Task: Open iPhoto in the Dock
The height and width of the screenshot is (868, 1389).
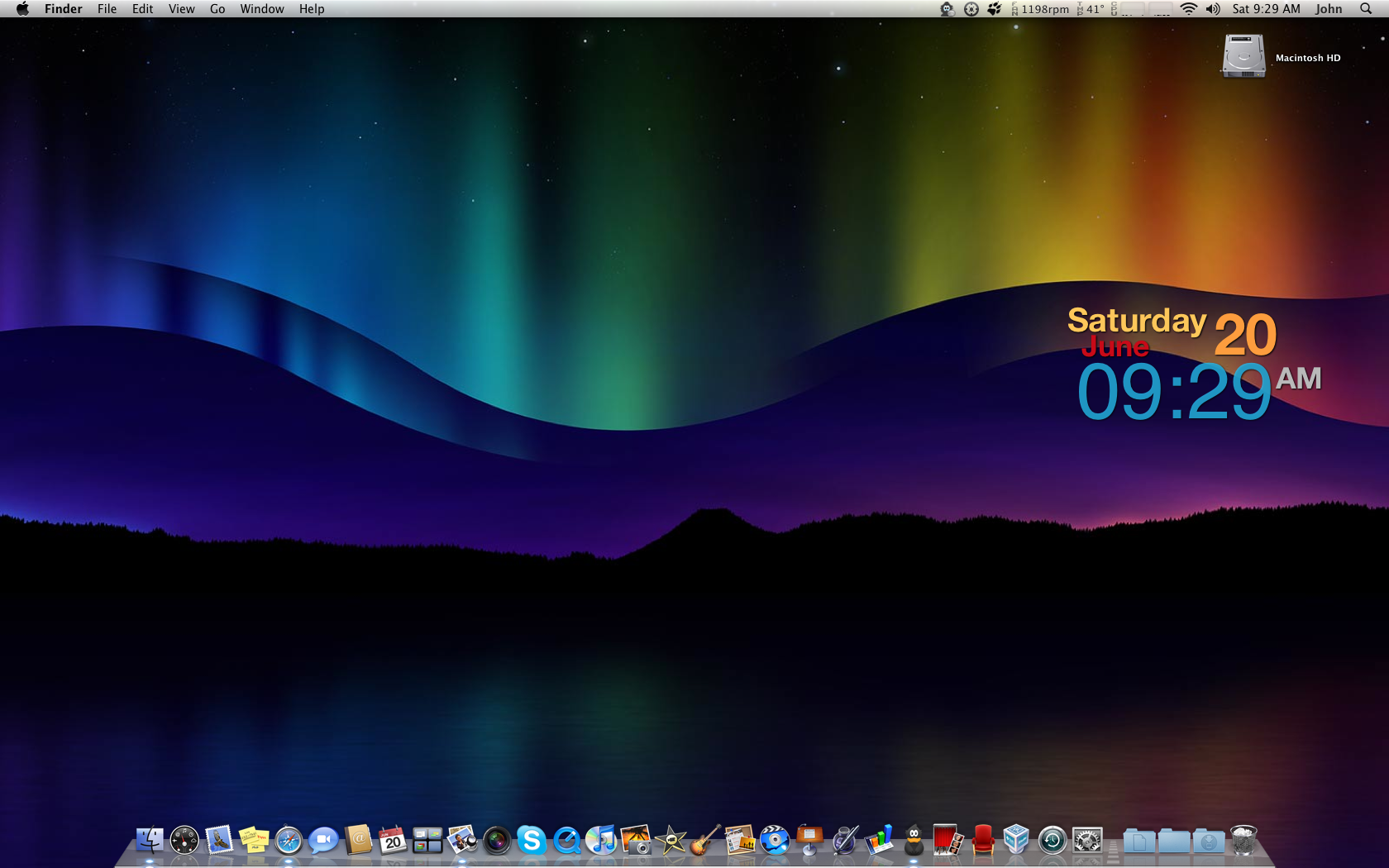Action: 636,841
